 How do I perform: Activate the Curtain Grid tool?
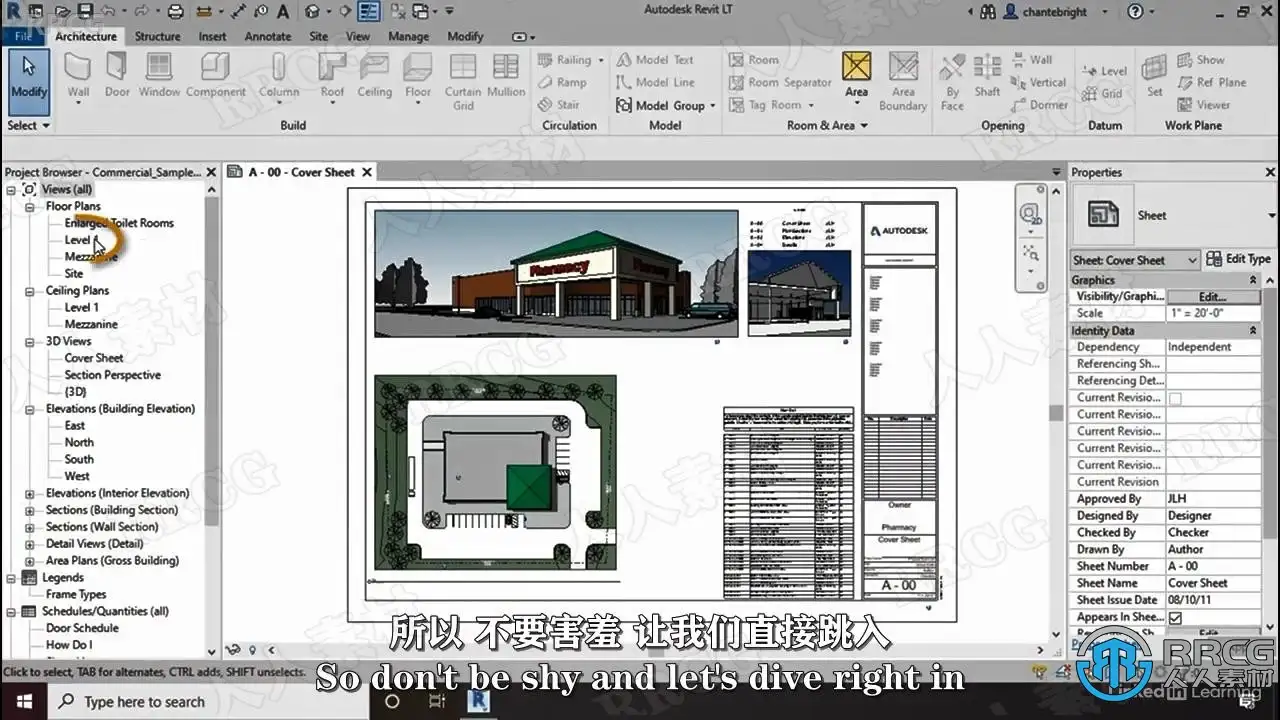[463, 81]
